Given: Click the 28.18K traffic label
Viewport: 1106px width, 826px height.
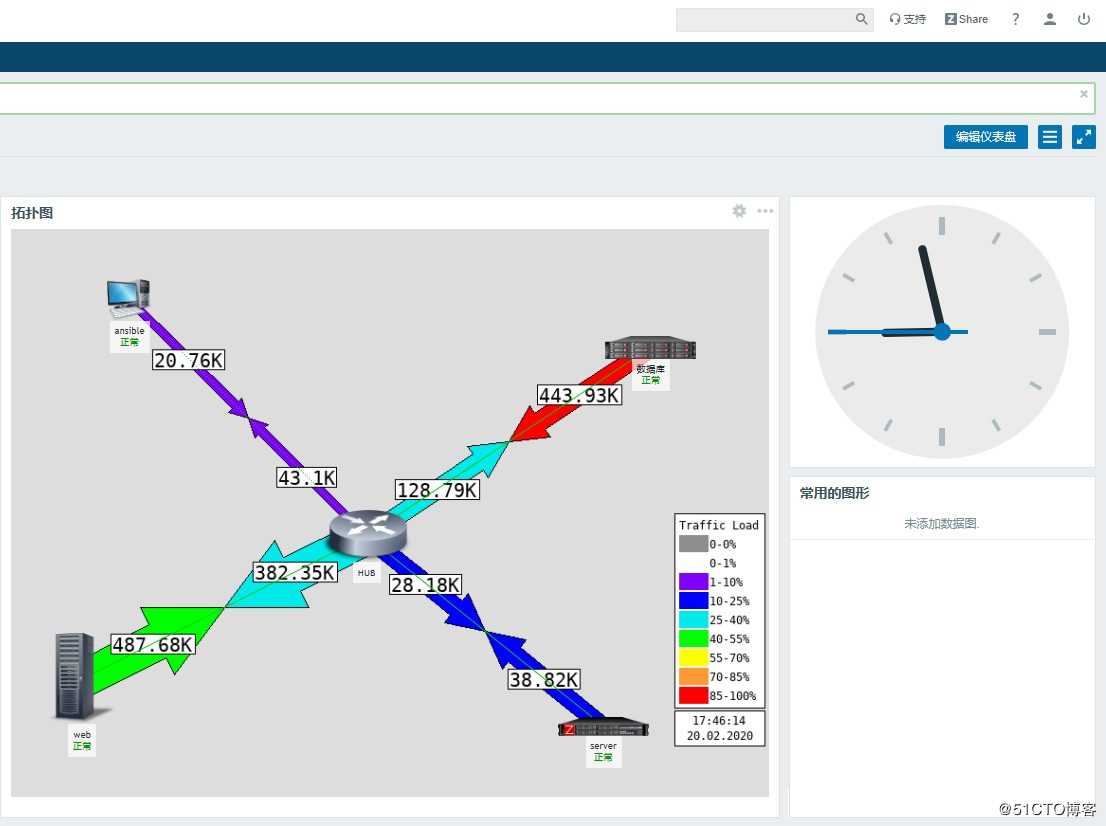Looking at the screenshot, I should [x=425, y=584].
